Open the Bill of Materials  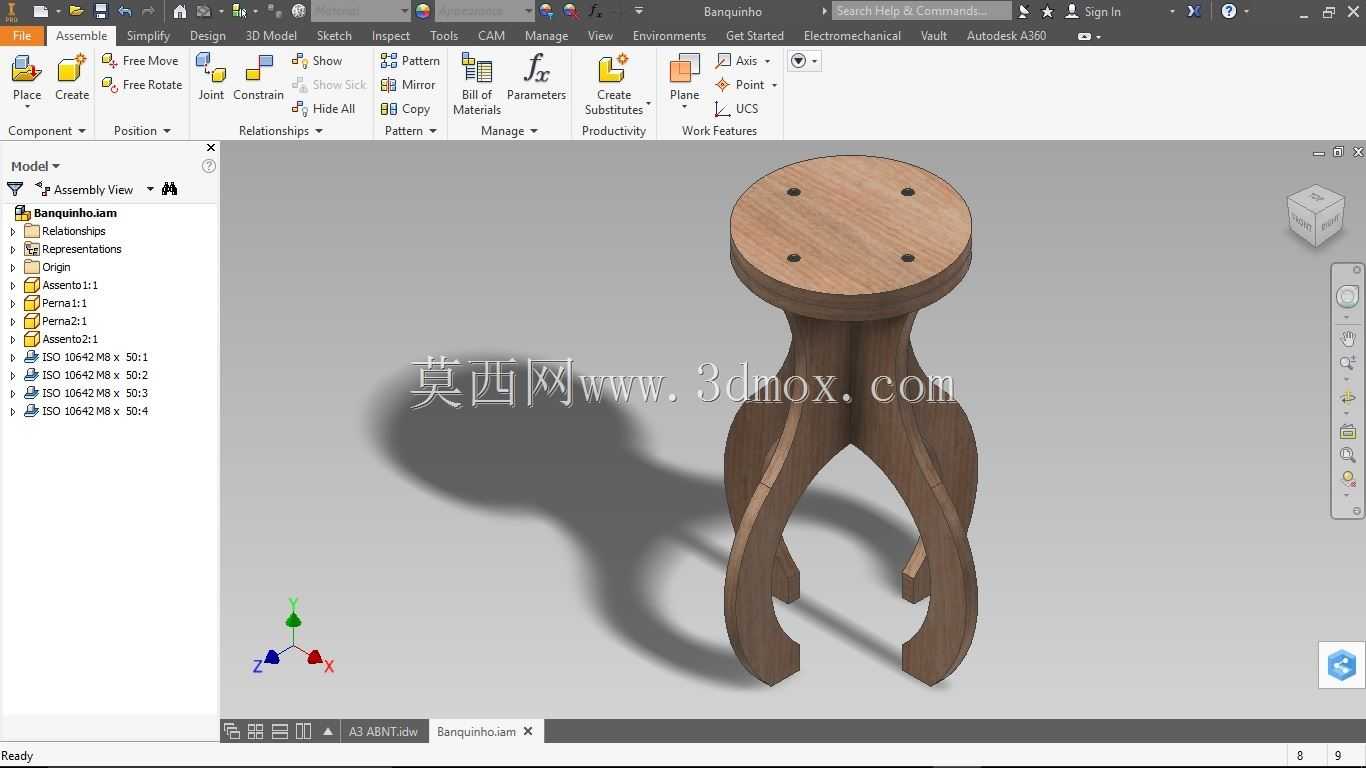point(477,84)
